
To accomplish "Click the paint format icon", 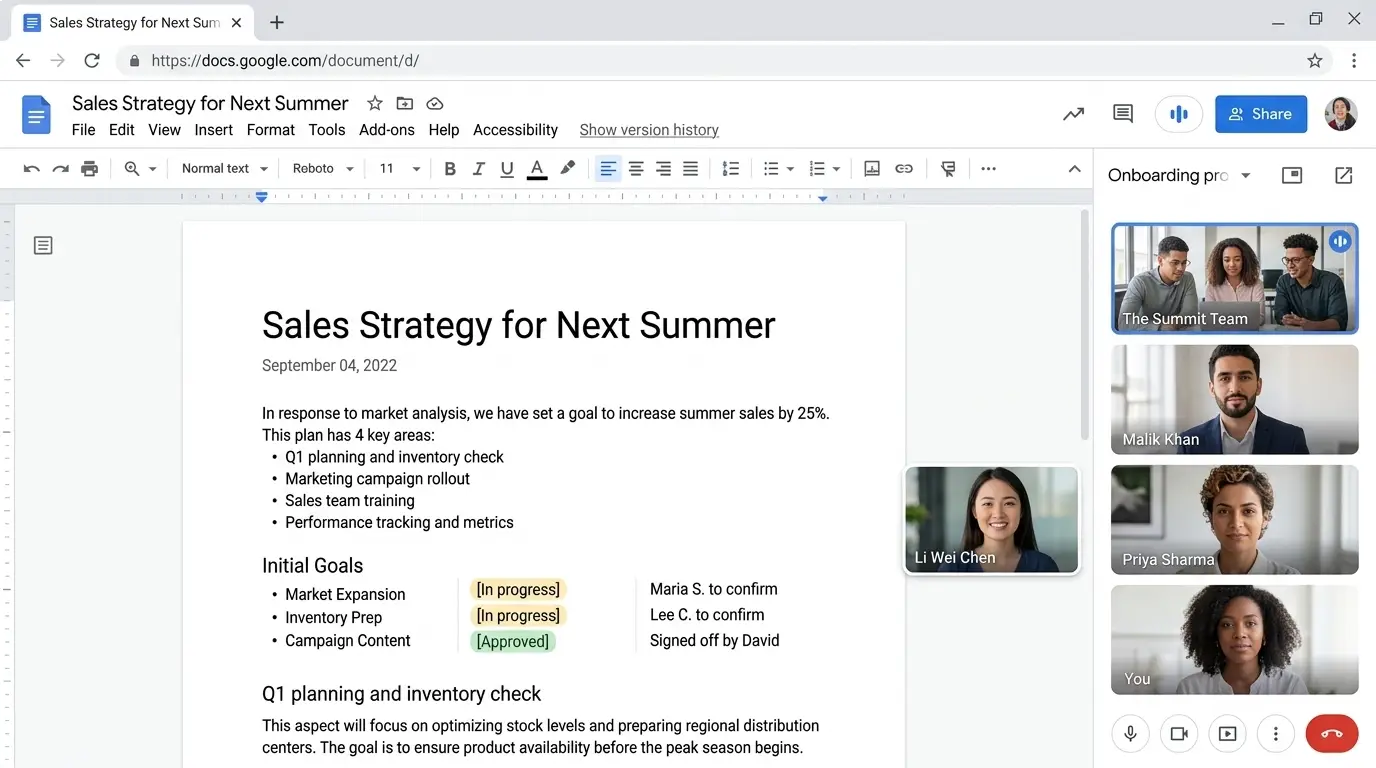I will point(948,169).
